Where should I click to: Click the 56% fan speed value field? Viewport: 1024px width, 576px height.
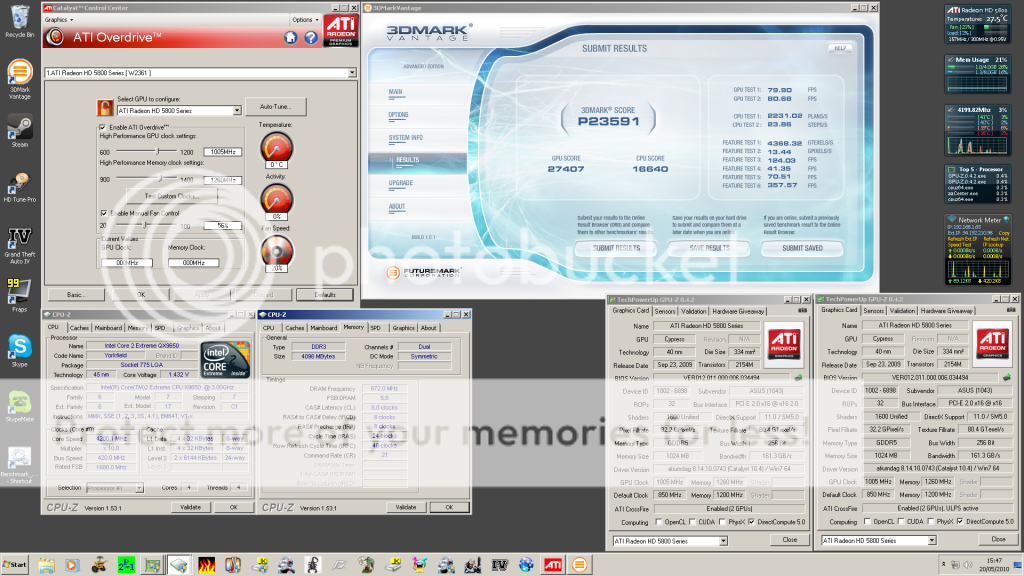pos(223,225)
